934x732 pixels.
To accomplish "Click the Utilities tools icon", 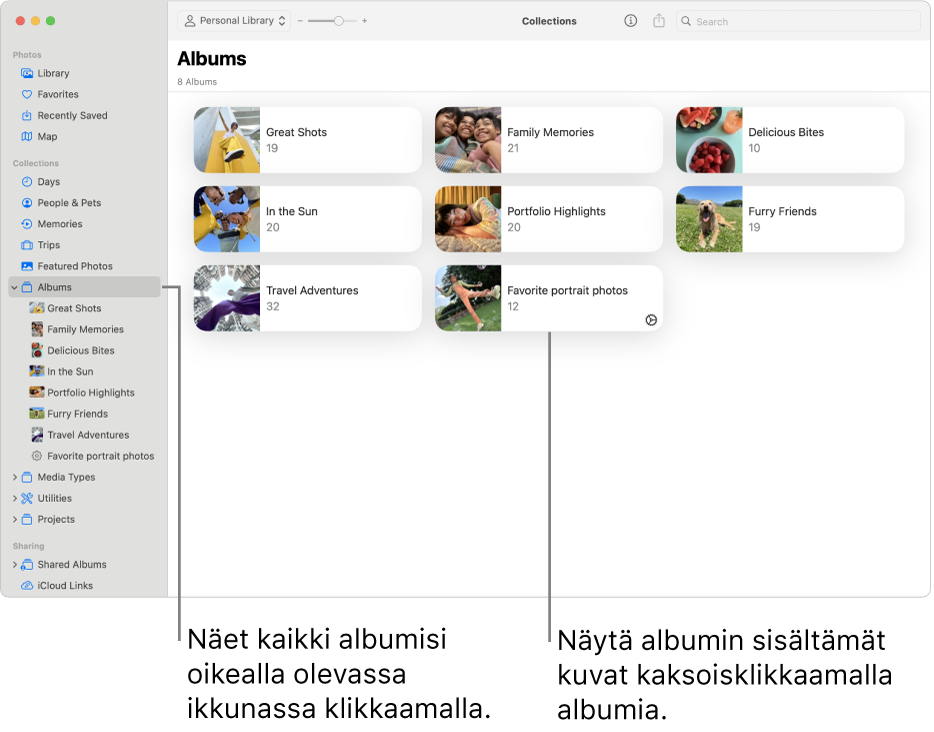I will pos(27,499).
